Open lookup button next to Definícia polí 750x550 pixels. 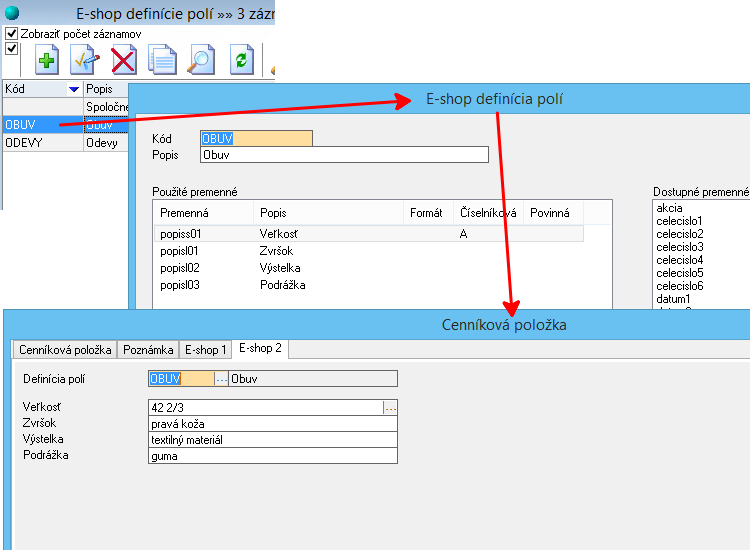click(x=221, y=379)
